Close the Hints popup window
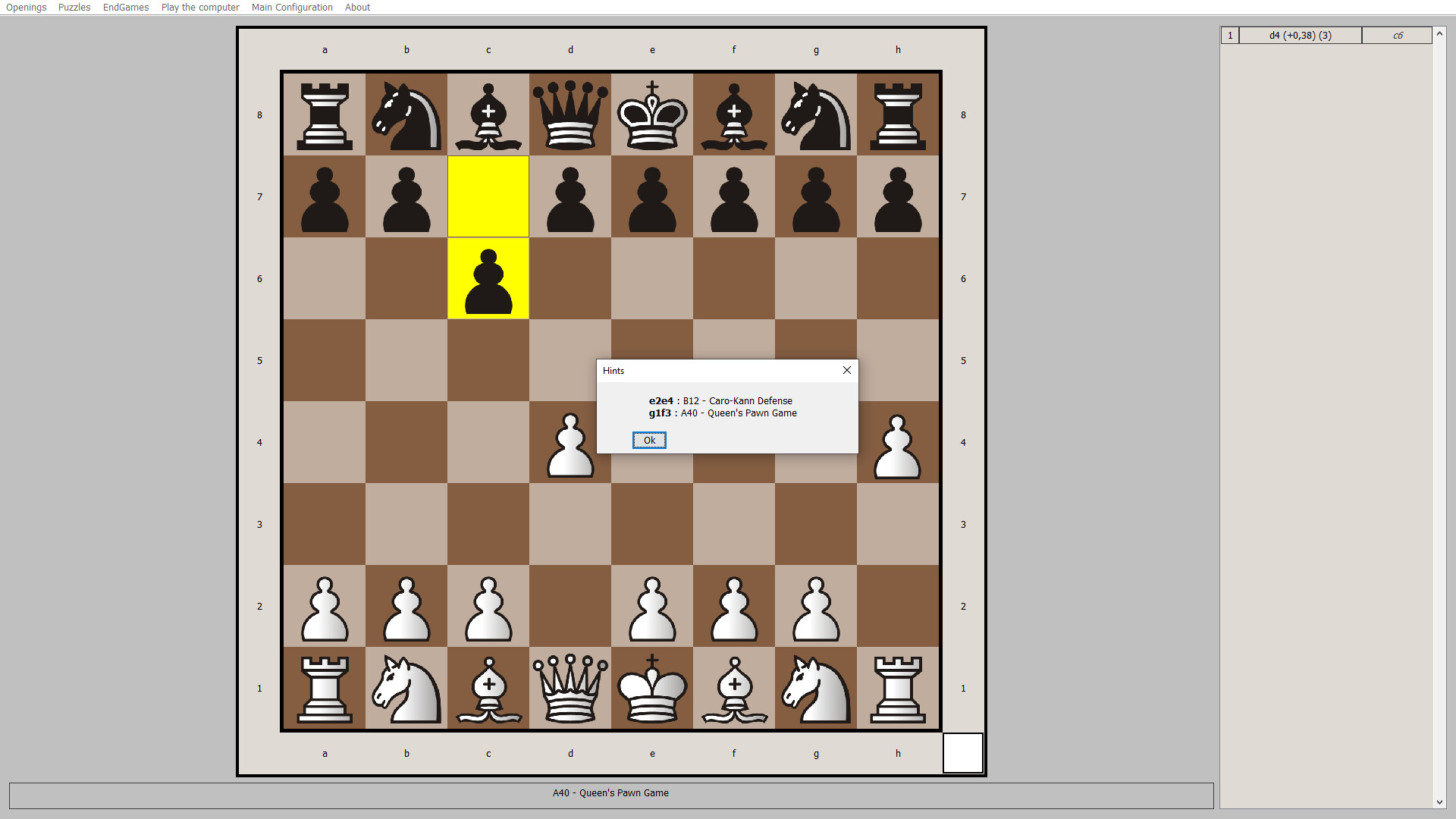Viewport: 1456px width, 819px height. coord(846,370)
